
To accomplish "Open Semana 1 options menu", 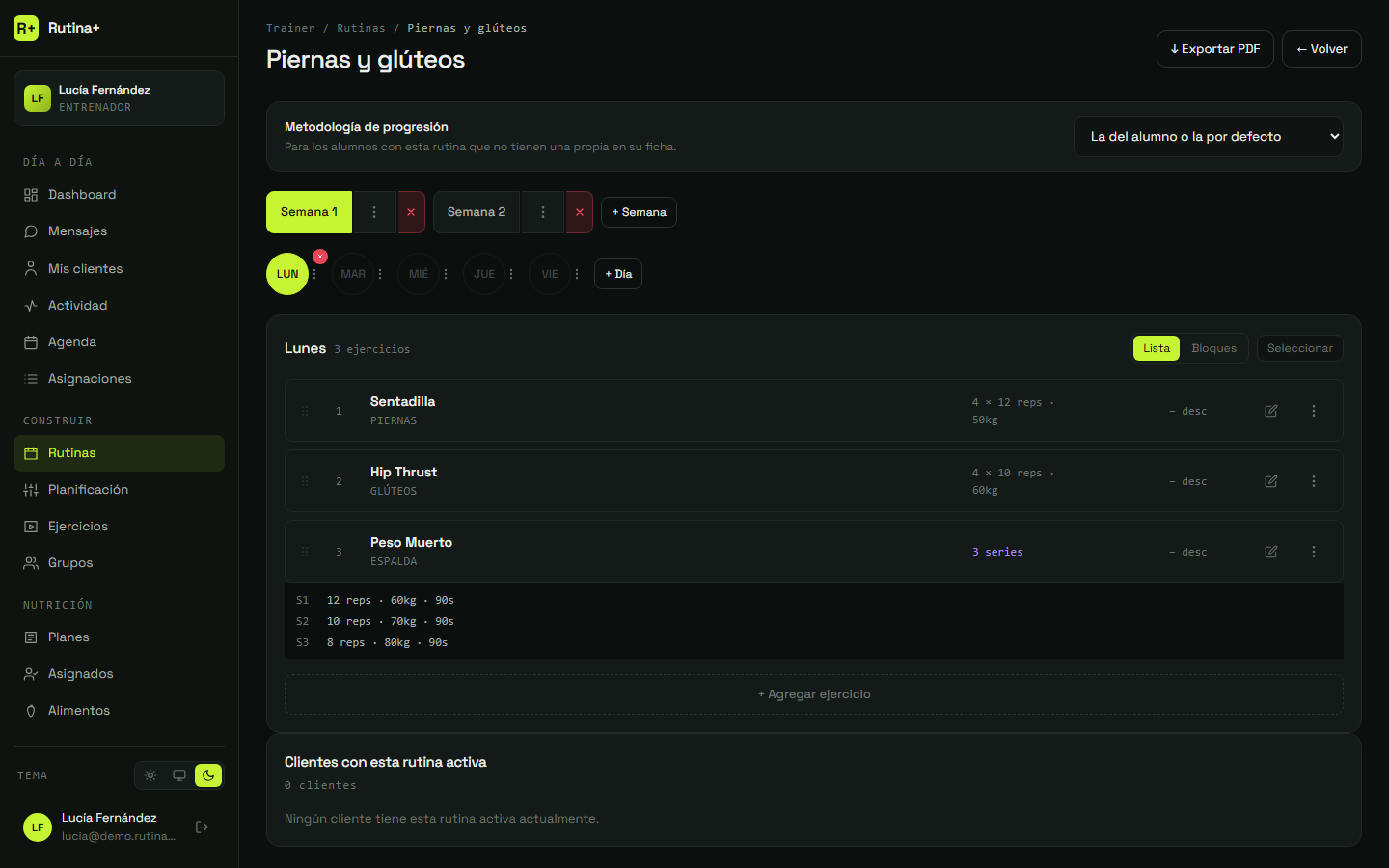I will pos(374,212).
